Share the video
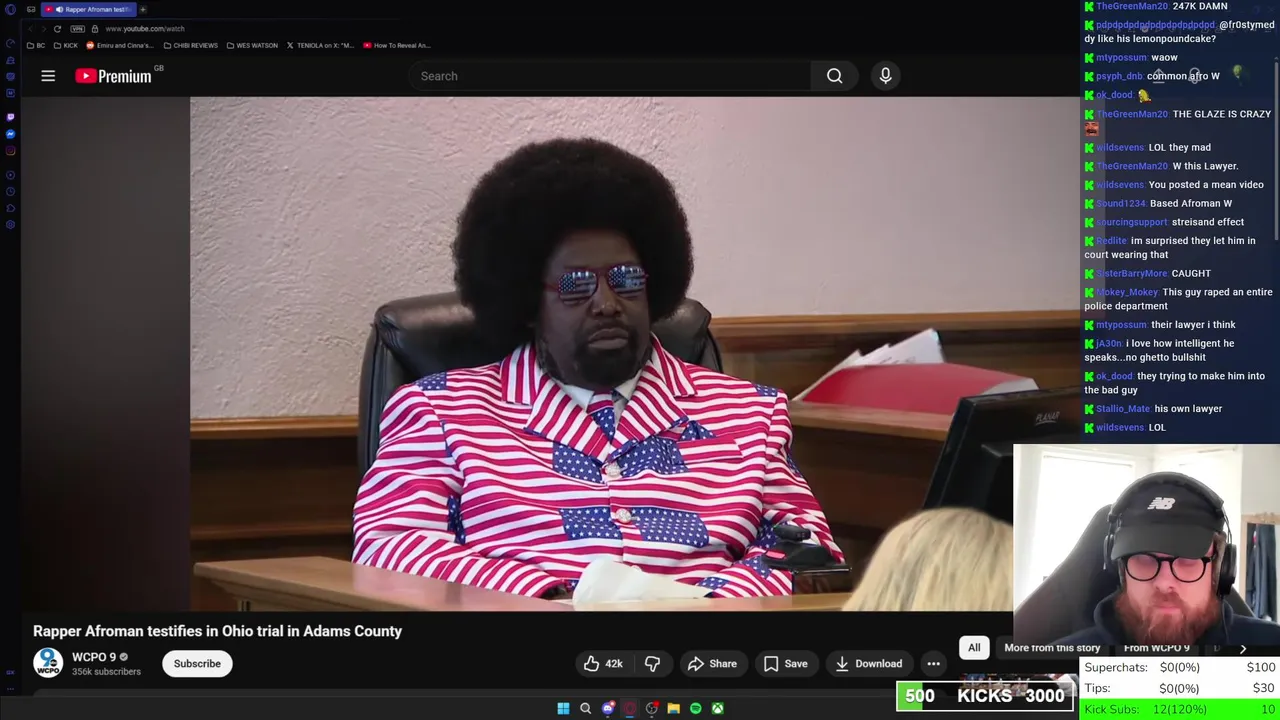 pos(712,664)
